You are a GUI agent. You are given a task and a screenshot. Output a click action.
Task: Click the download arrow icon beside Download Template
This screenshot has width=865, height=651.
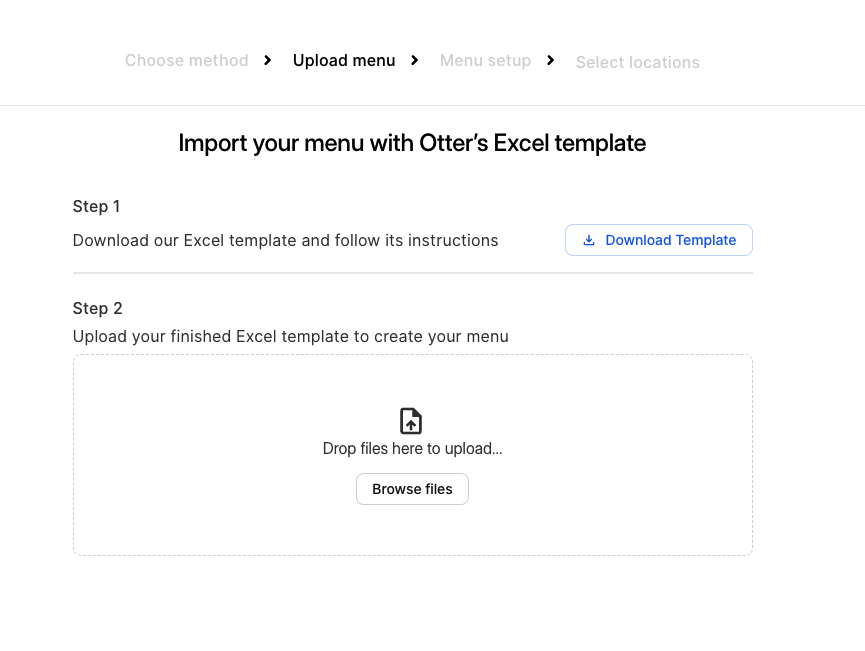pyautogui.click(x=589, y=240)
